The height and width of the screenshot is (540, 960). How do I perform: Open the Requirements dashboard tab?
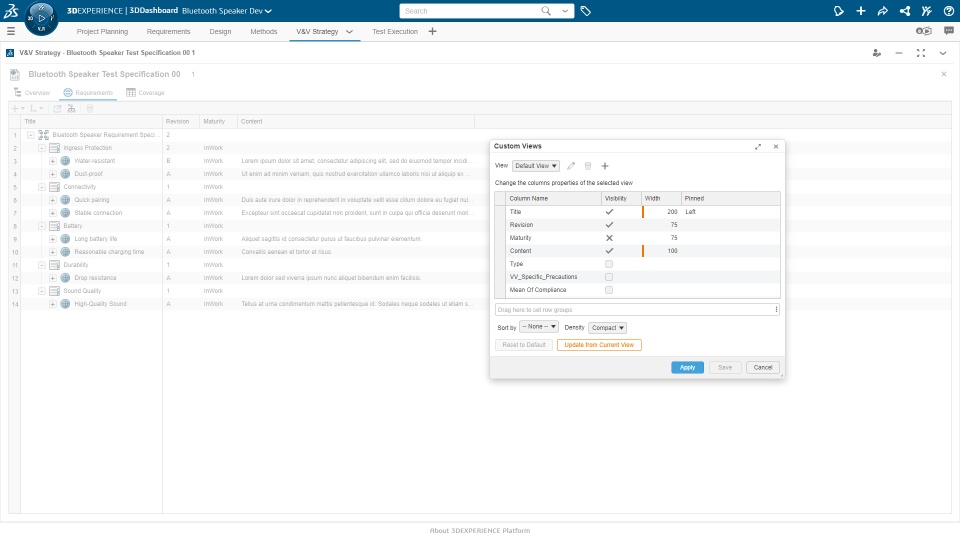(x=168, y=31)
